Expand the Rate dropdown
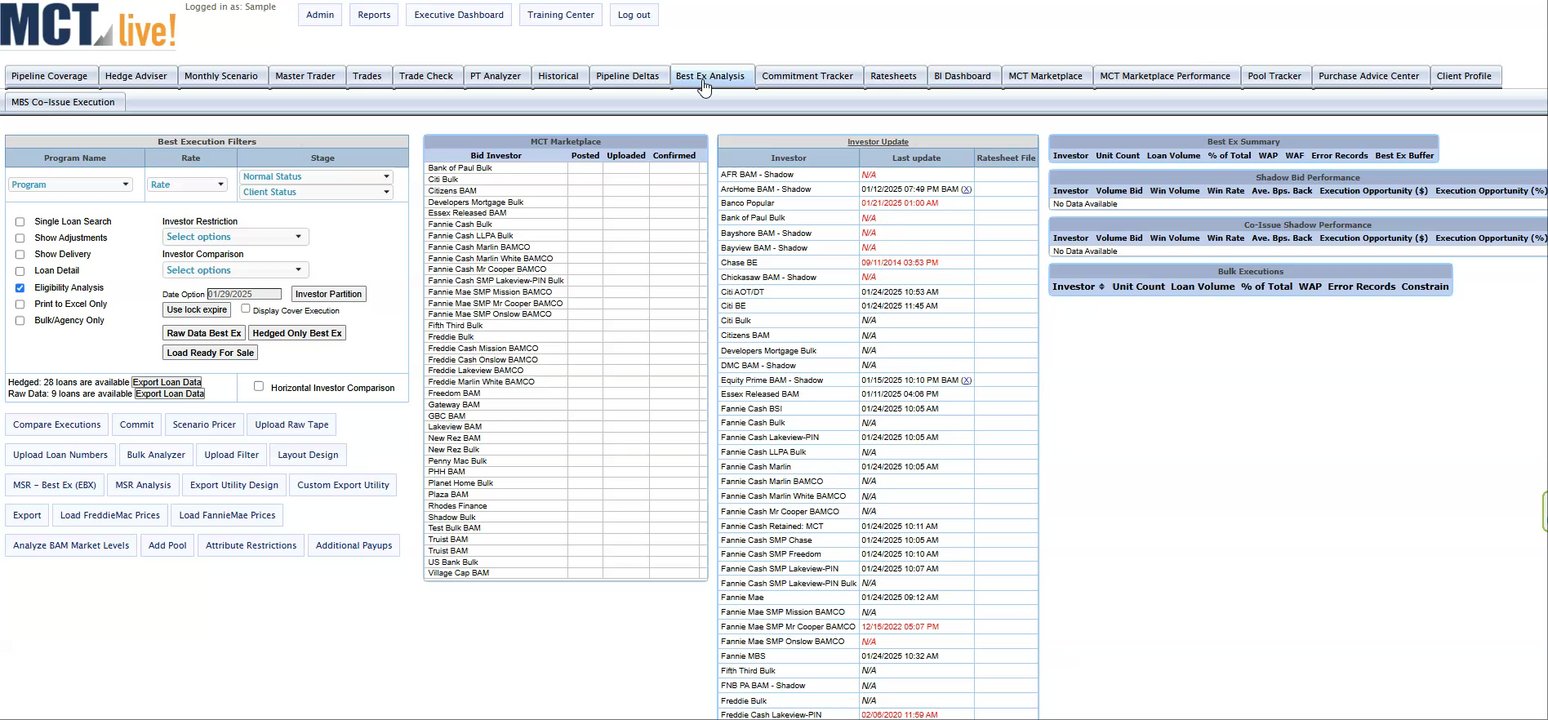Viewport: 1548px width, 720px height. 187,184
